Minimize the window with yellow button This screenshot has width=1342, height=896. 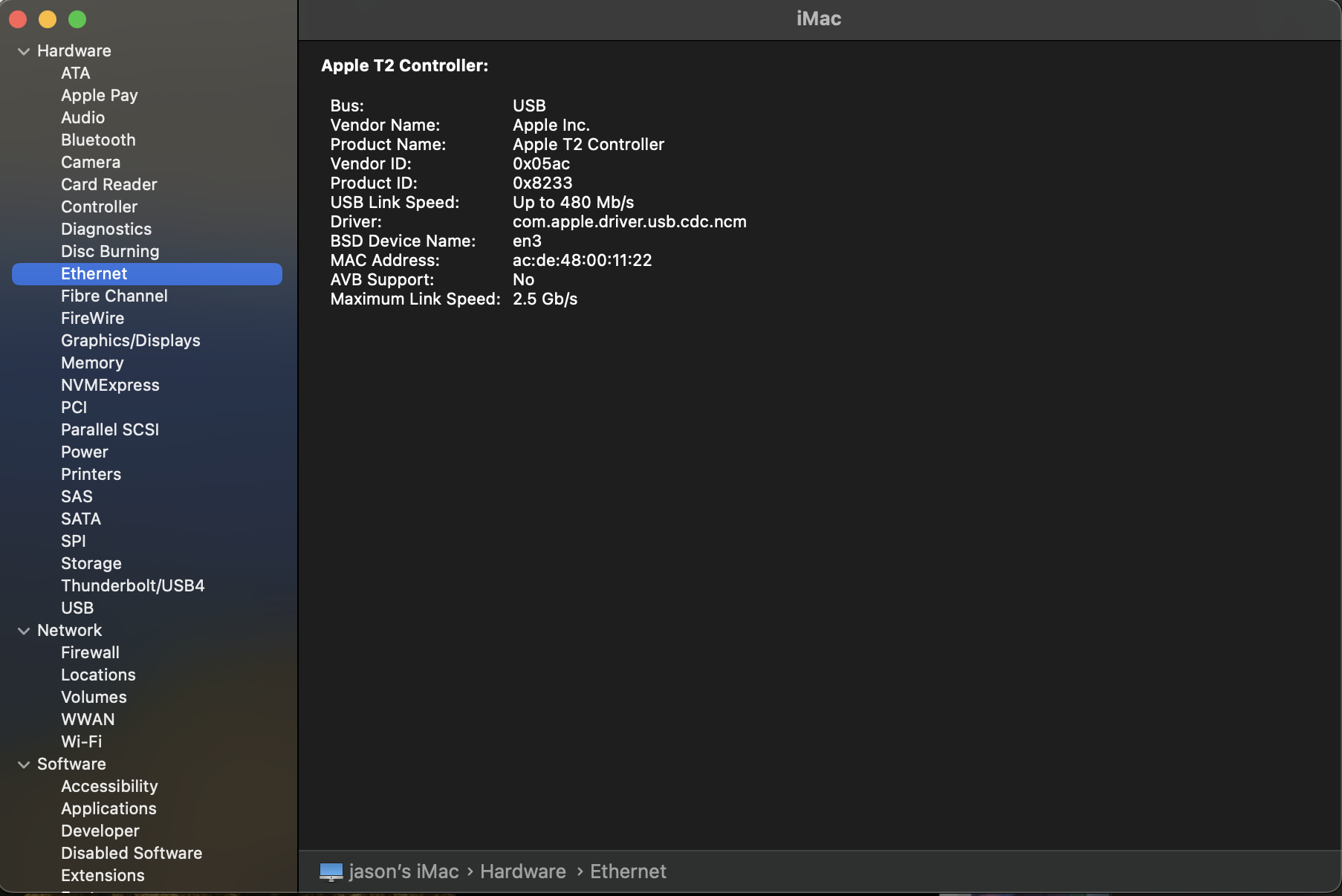coord(48,19)
